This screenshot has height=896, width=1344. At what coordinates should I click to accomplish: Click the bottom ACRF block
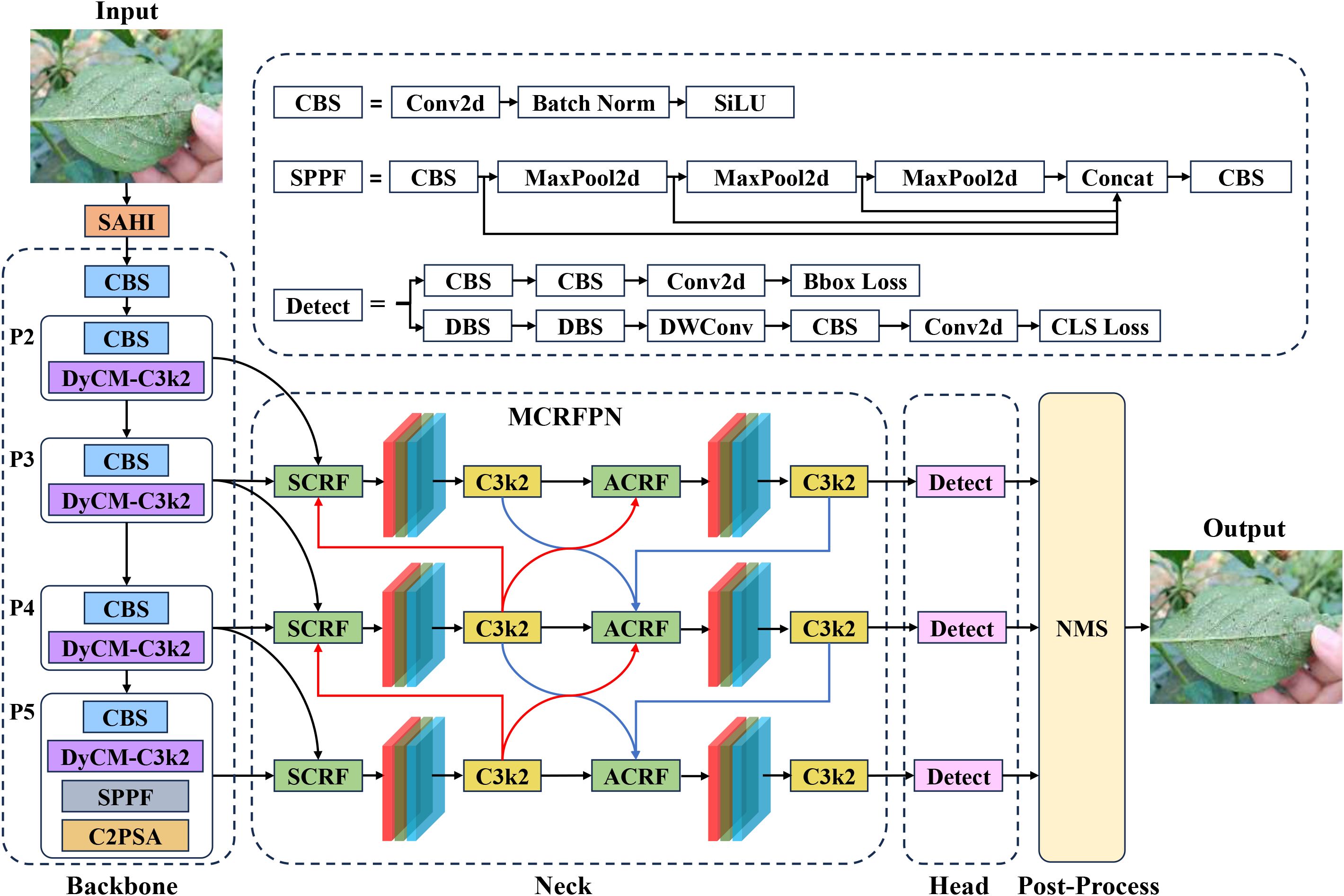point(636,776)
